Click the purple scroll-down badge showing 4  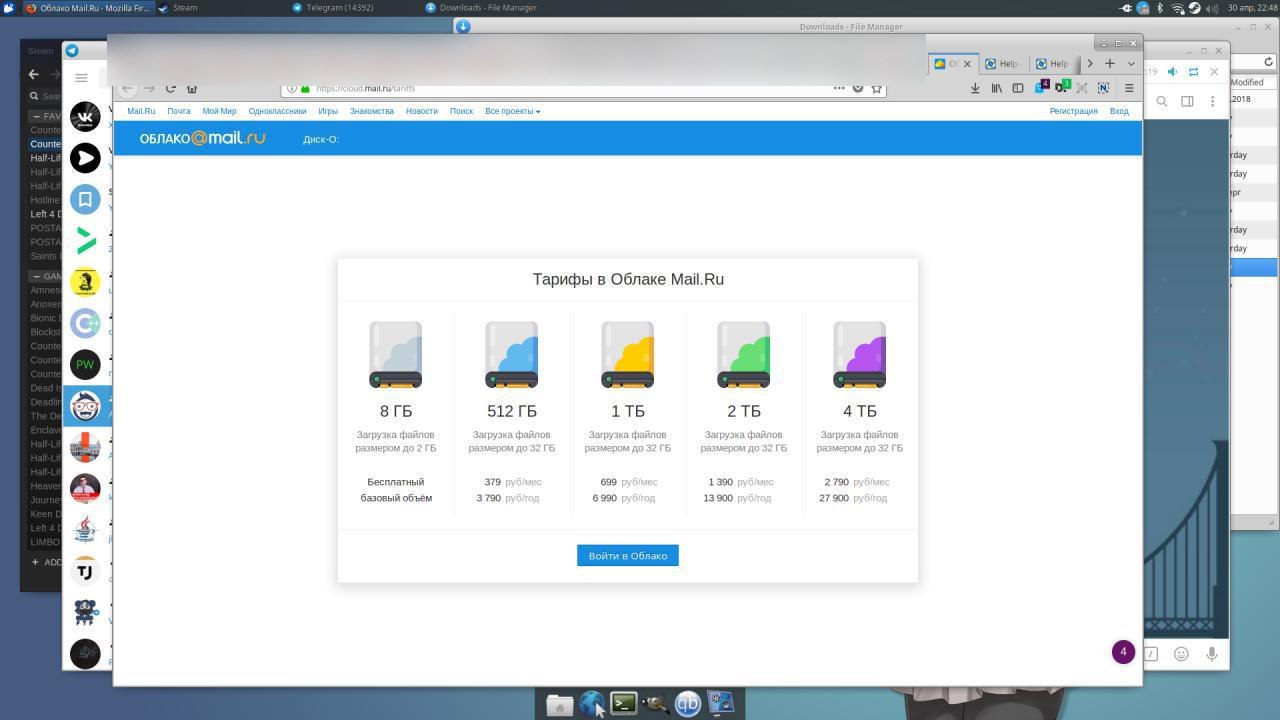(x=1123, y=652)
